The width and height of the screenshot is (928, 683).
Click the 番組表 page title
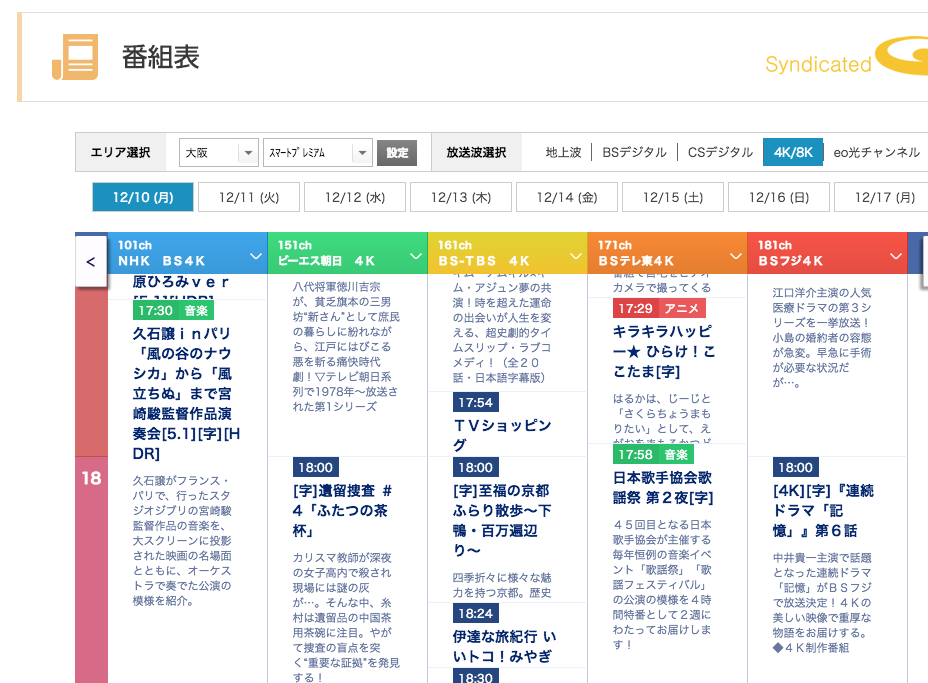[161, 57]
